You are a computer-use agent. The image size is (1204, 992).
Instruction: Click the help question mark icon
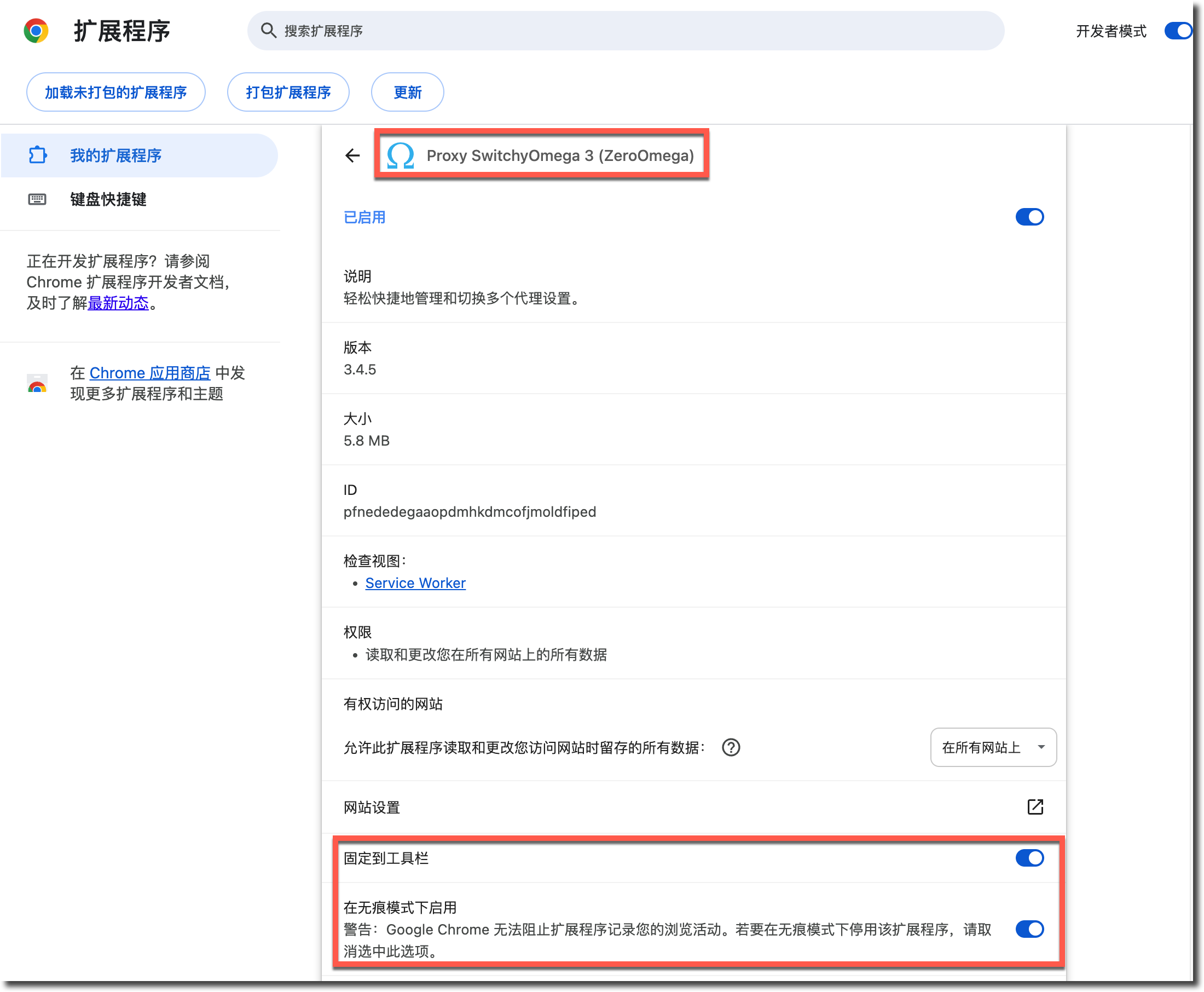click(x=731, y=747)
